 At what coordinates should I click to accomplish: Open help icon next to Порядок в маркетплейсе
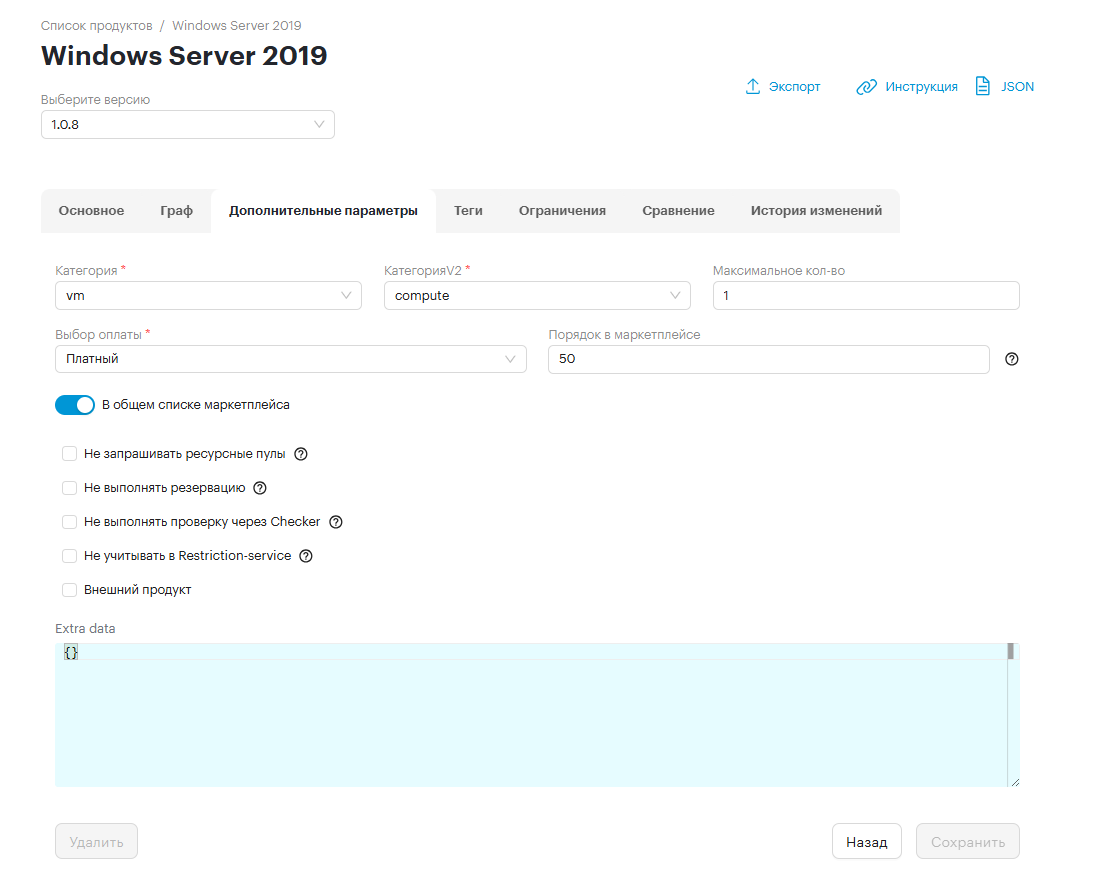coord(1012,359)
